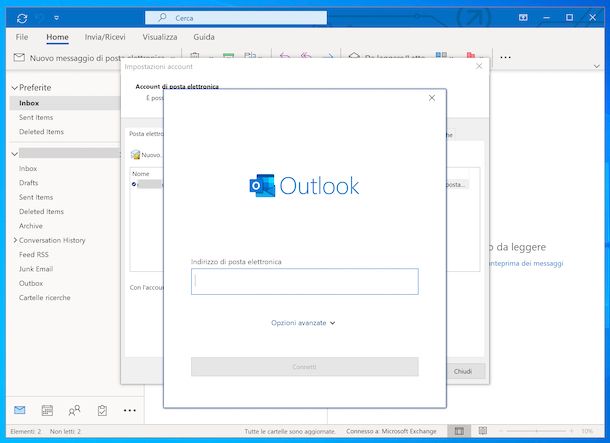610x443 pixels.
Task: Switch to Calendar view icon
Action: pos(47,410)
